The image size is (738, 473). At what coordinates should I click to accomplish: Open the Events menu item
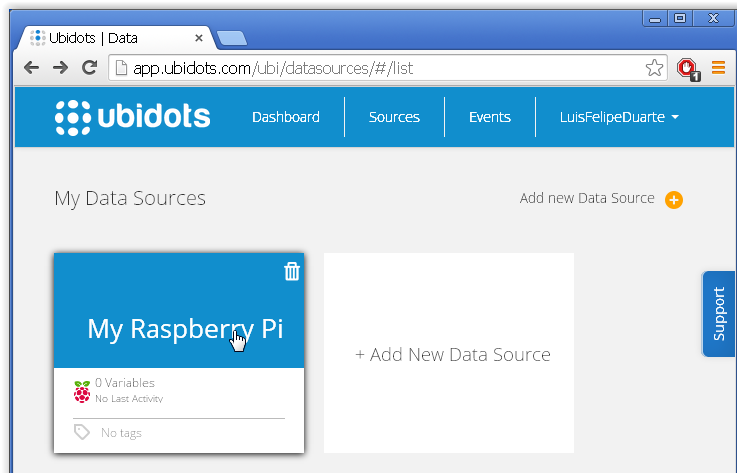click(x=489, y=117)
